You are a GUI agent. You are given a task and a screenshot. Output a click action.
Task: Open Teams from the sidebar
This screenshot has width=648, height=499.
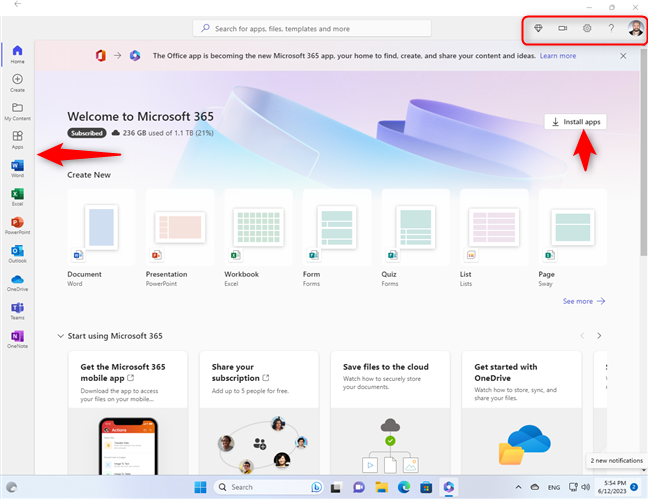coord(17,311)
